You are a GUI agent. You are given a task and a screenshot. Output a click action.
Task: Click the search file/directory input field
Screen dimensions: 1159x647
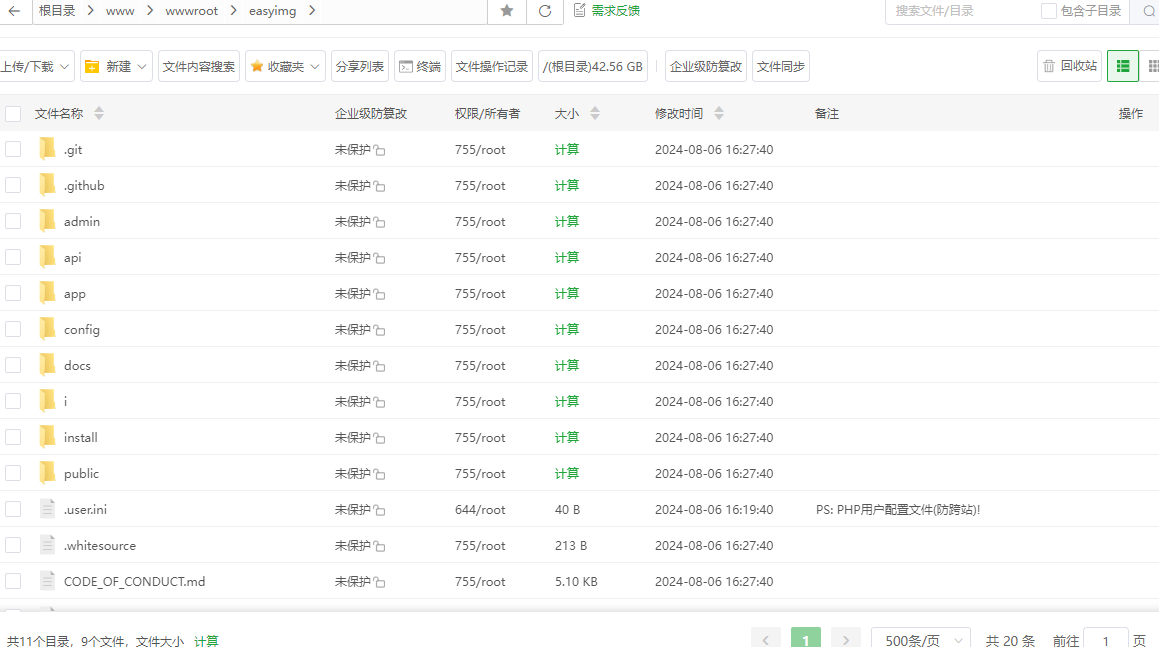(958, 11)
